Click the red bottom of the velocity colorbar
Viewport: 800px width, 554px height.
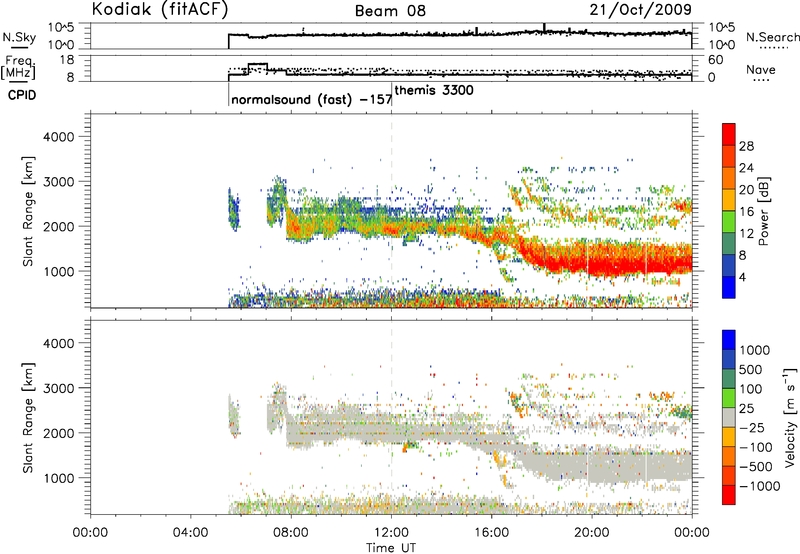(x=729, y=495)
